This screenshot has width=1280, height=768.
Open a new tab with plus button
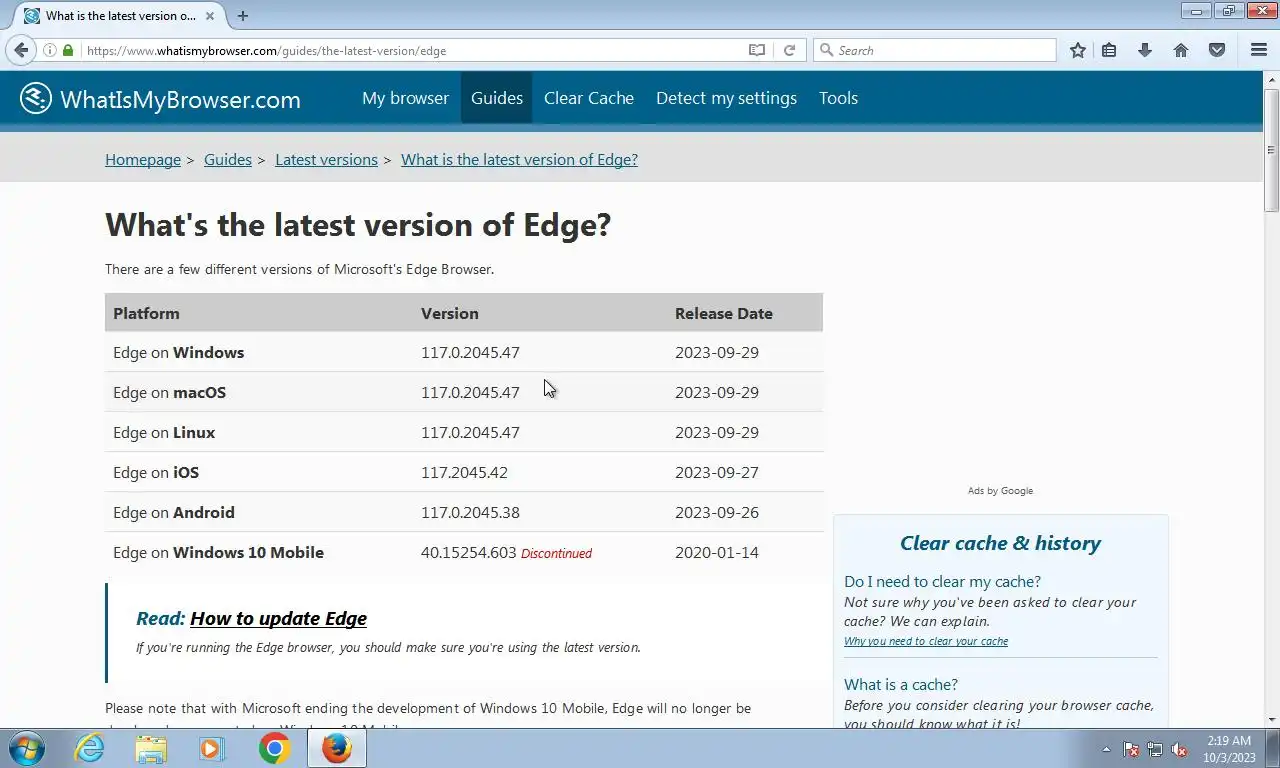(243, 15)
